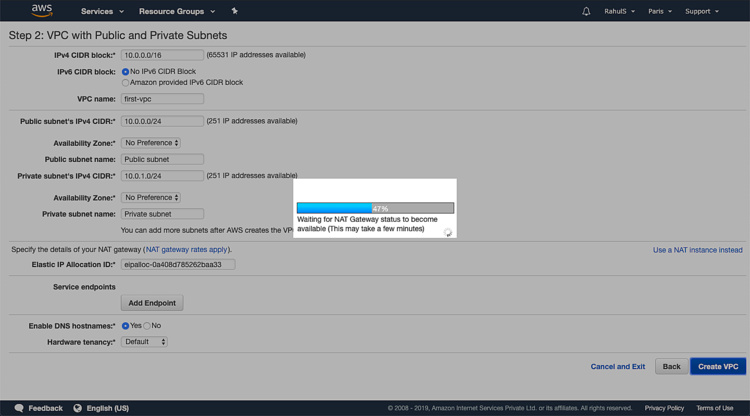
Task: Expand the Hardware tenancy dropdown
Action: point(145,342)
